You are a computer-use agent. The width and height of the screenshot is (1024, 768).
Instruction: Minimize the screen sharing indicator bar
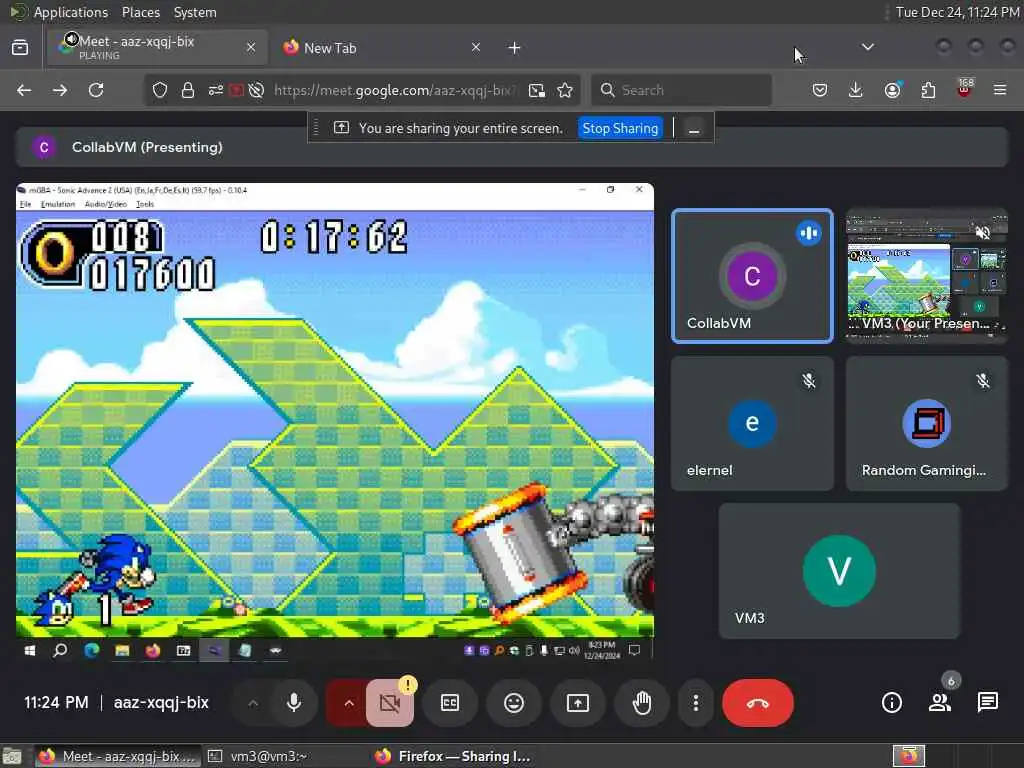coord(694,129)
